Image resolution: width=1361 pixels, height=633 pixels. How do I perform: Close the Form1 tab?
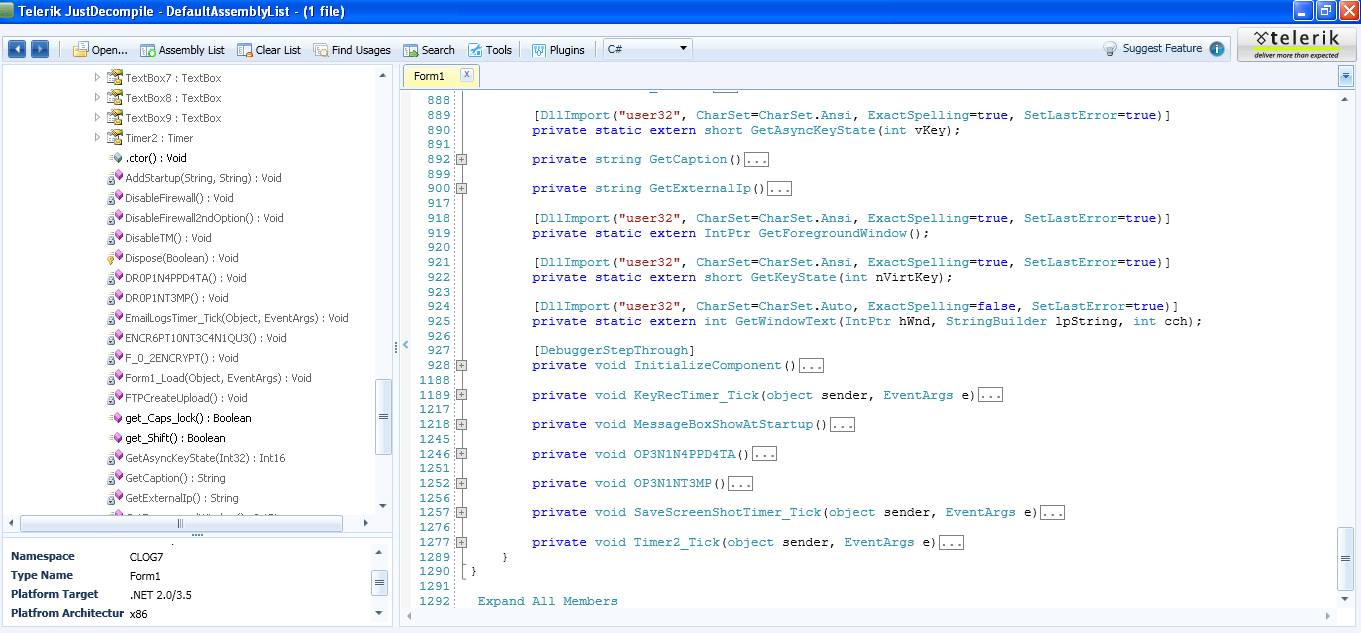click(466, 74)
